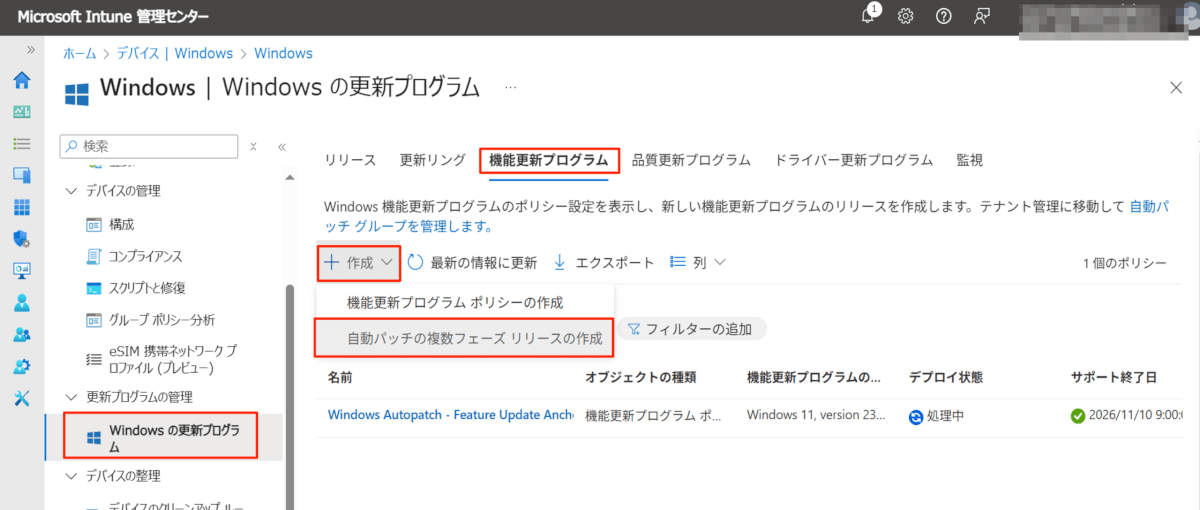Open Dashboard chart icon in left rail
The height and width of the screenshot is (510, 1200).
pos(21,112)
